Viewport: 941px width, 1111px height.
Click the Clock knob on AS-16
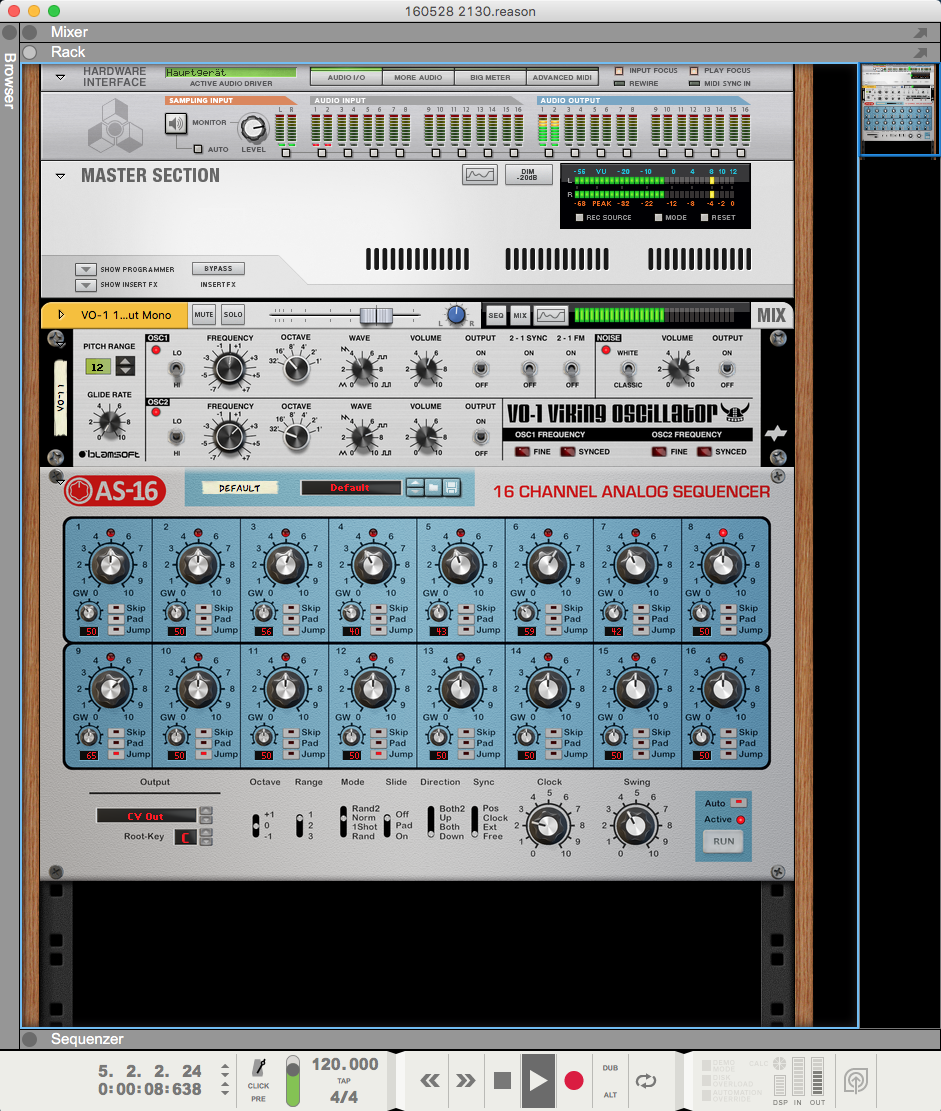pyautogui.click(x=548, y=825)
